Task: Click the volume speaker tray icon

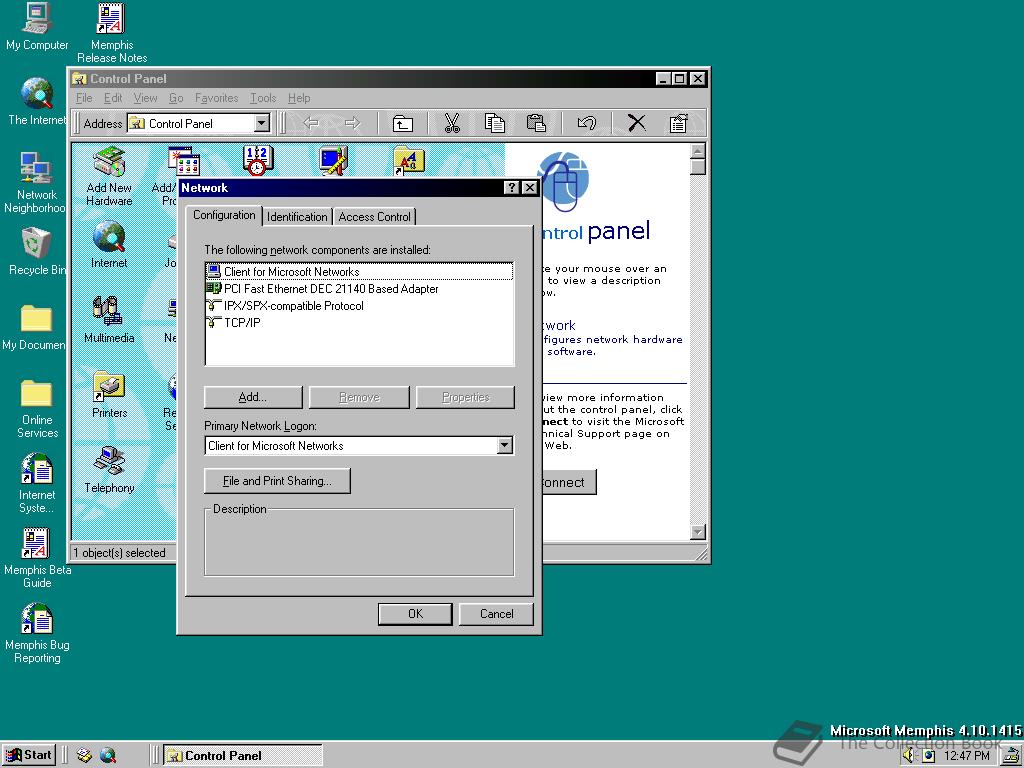Action: tap(910, 756)
